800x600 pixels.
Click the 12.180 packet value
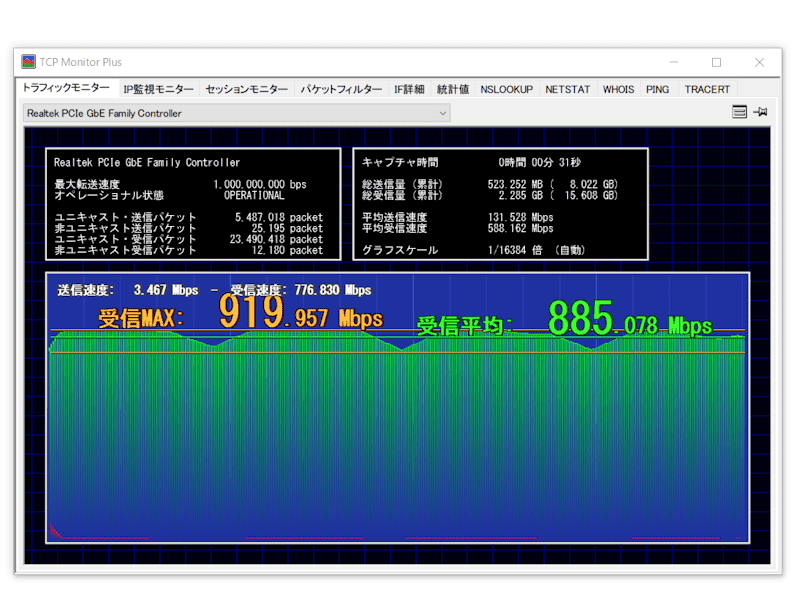pos(287,250)
